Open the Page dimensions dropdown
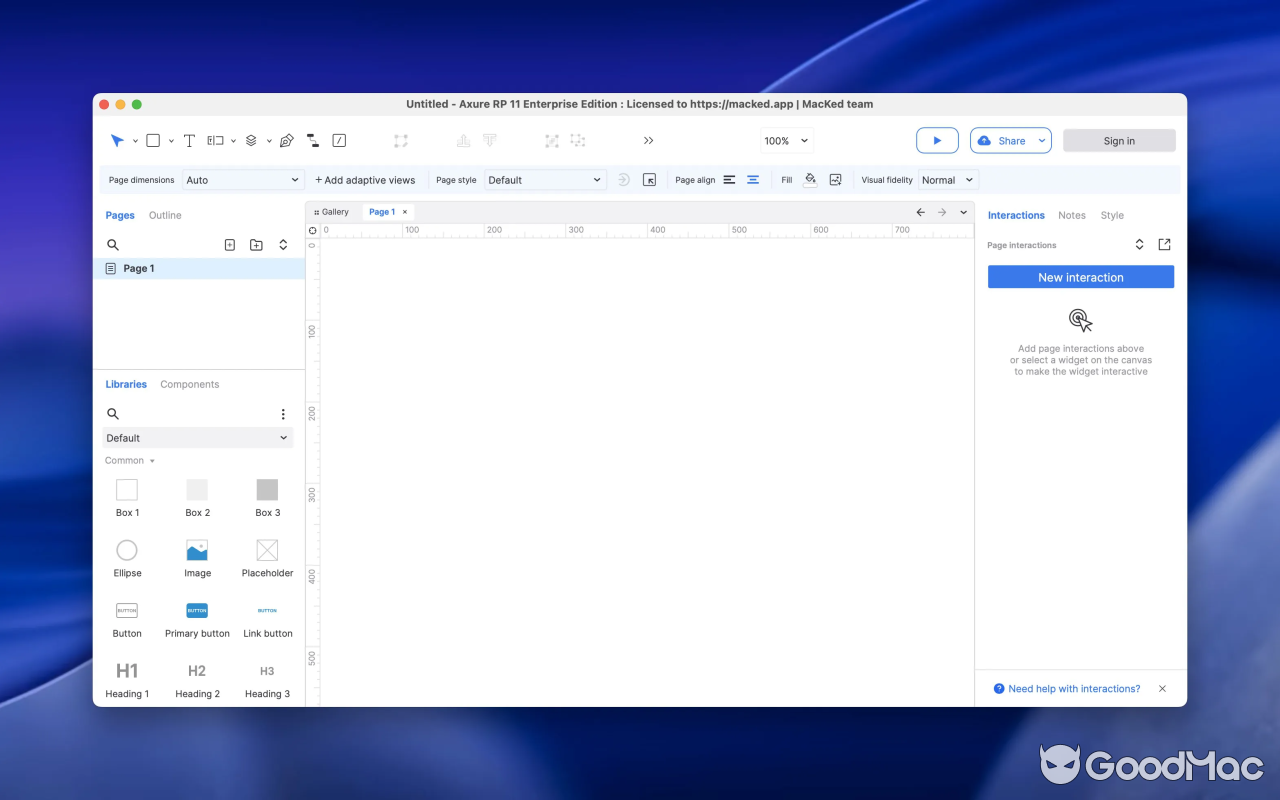The width and height of the screenshot is (1280, 800). click(242, 180)
